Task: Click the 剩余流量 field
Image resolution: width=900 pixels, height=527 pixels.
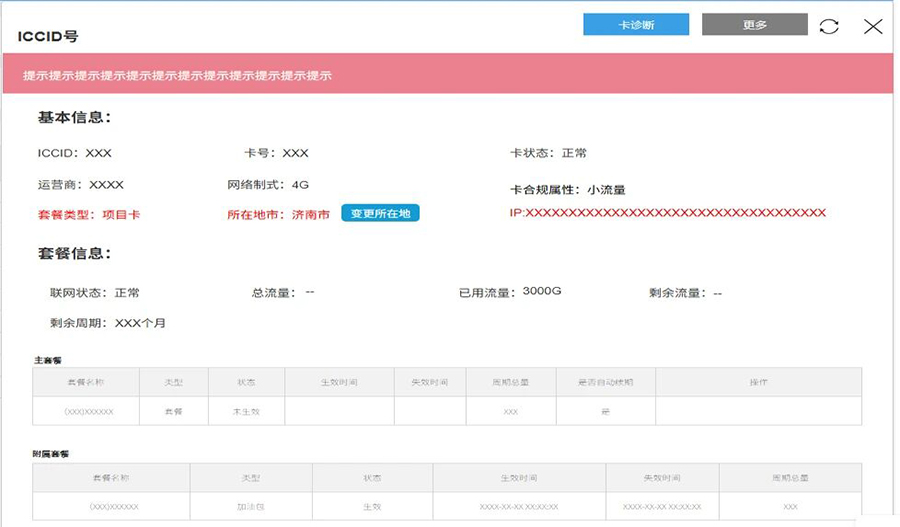Action: pyautogui.click(x=685, y=293)
